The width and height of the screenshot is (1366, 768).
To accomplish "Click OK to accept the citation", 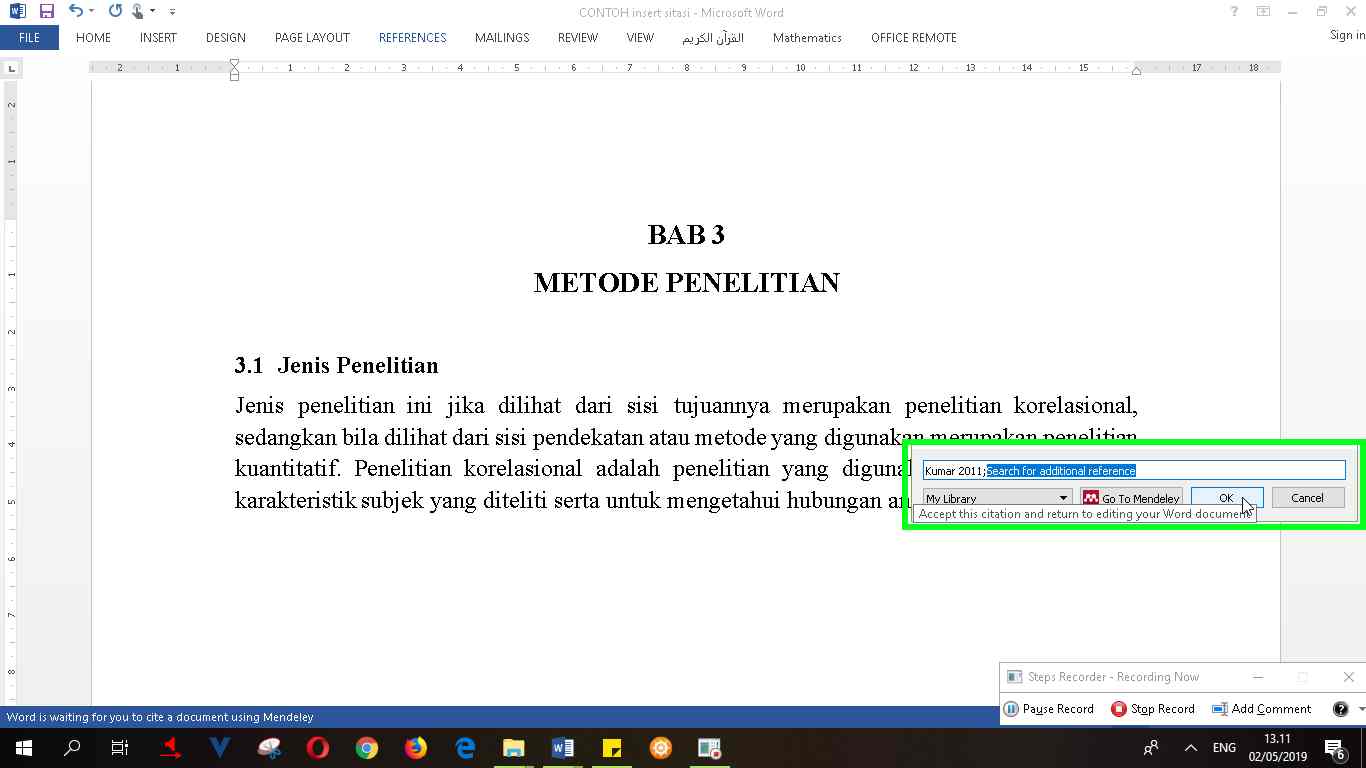I will click(1226, 498).
